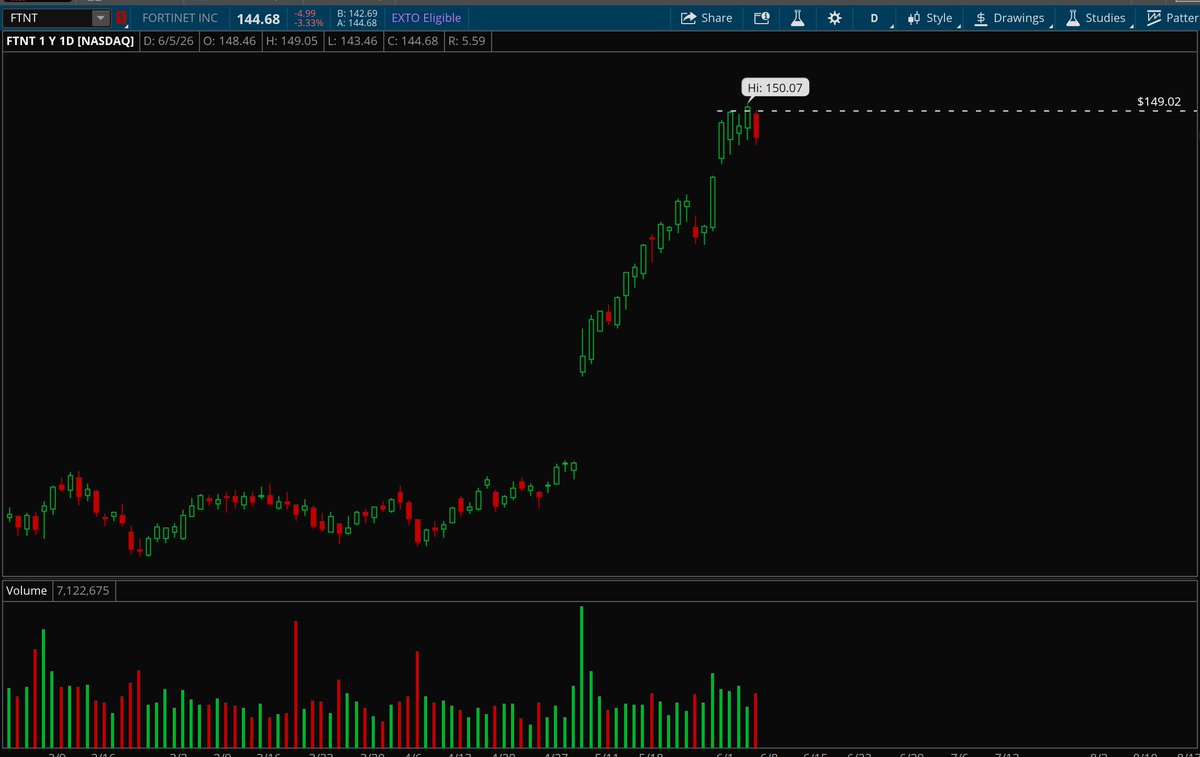1200x757 pixels.
Task: Open the D timeframe selector
Action: pyautogui.click(x=874, y=18)
